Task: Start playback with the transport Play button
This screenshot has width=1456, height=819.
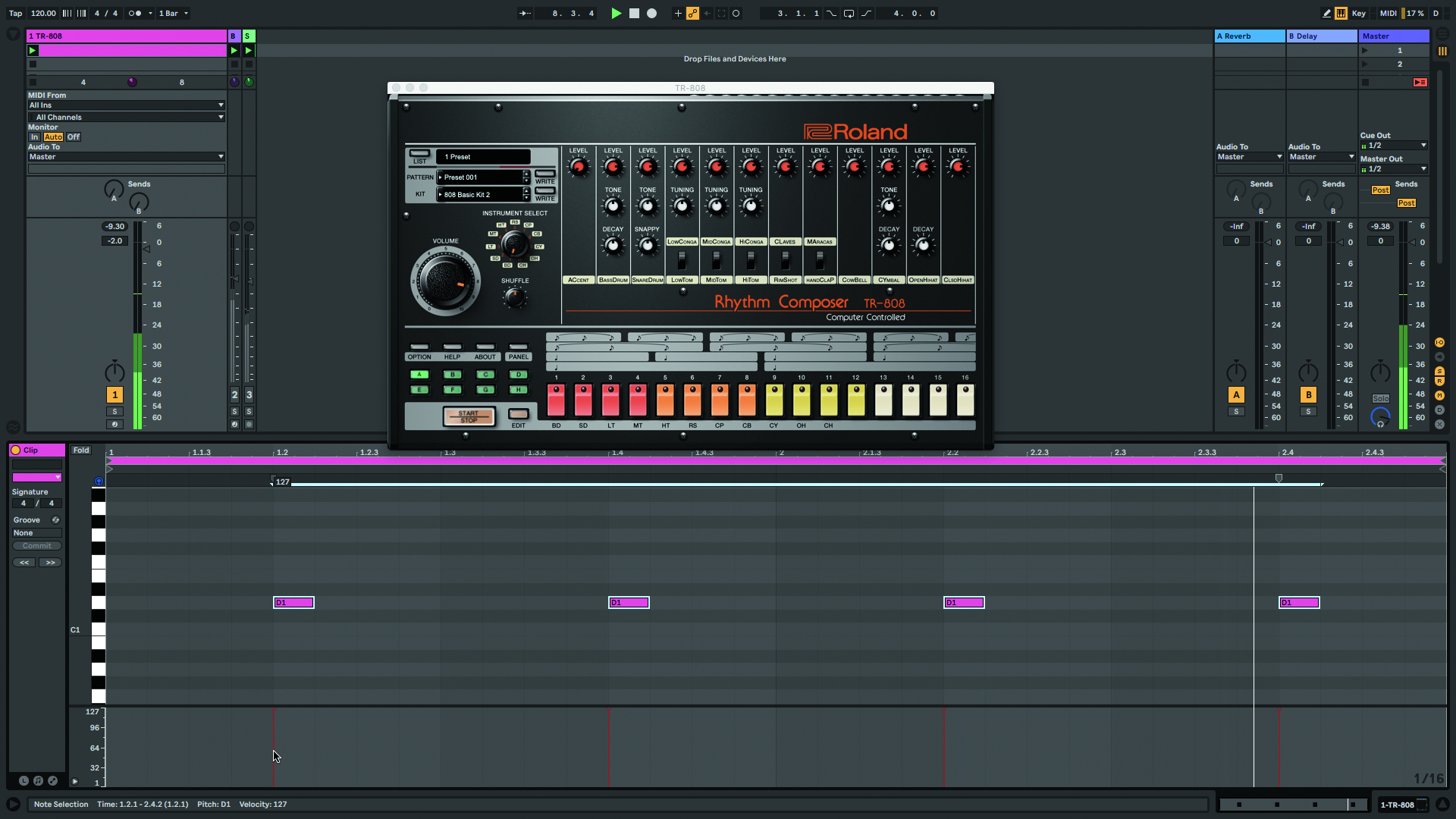Action: (616, 13)
